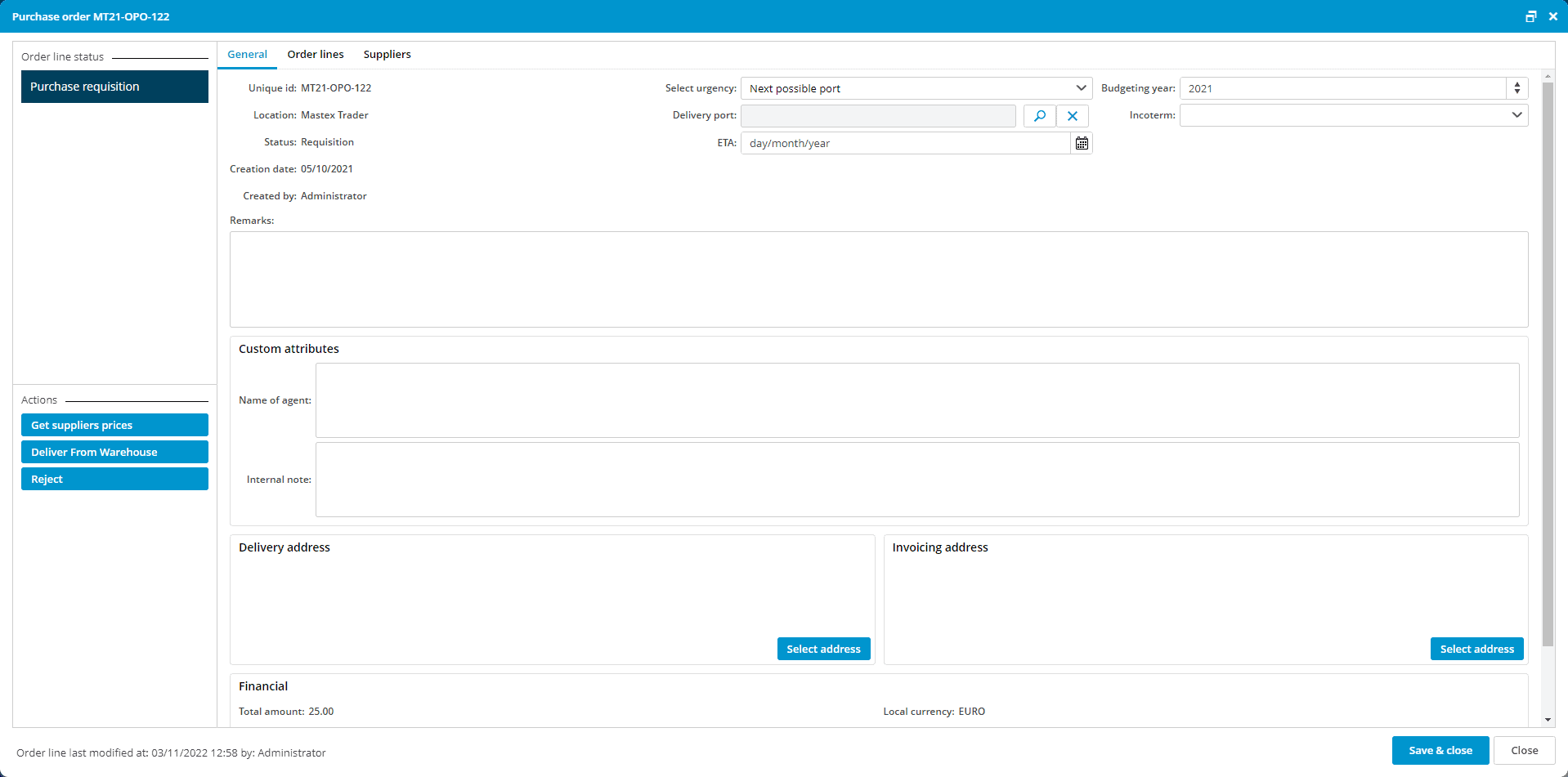Screen dimensions: 1568x777
Task: Close the purchase order dialog with X
Action: tap(1553, 16)
